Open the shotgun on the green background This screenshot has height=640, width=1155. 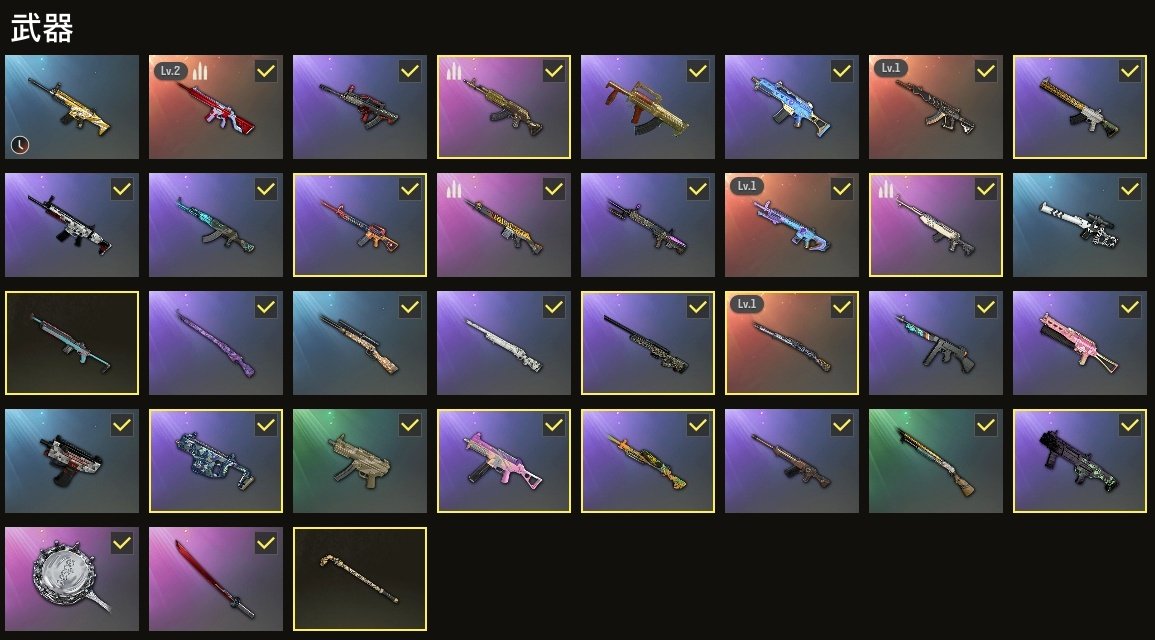[x=935, y=461]
